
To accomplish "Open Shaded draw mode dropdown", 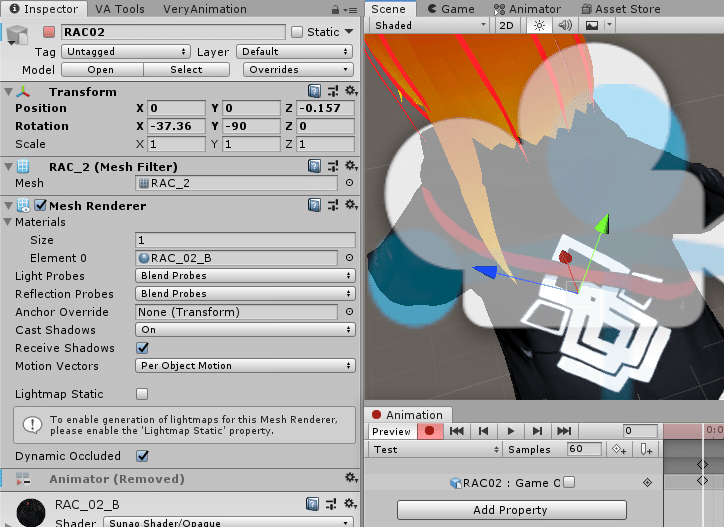I will coord(429,25).
